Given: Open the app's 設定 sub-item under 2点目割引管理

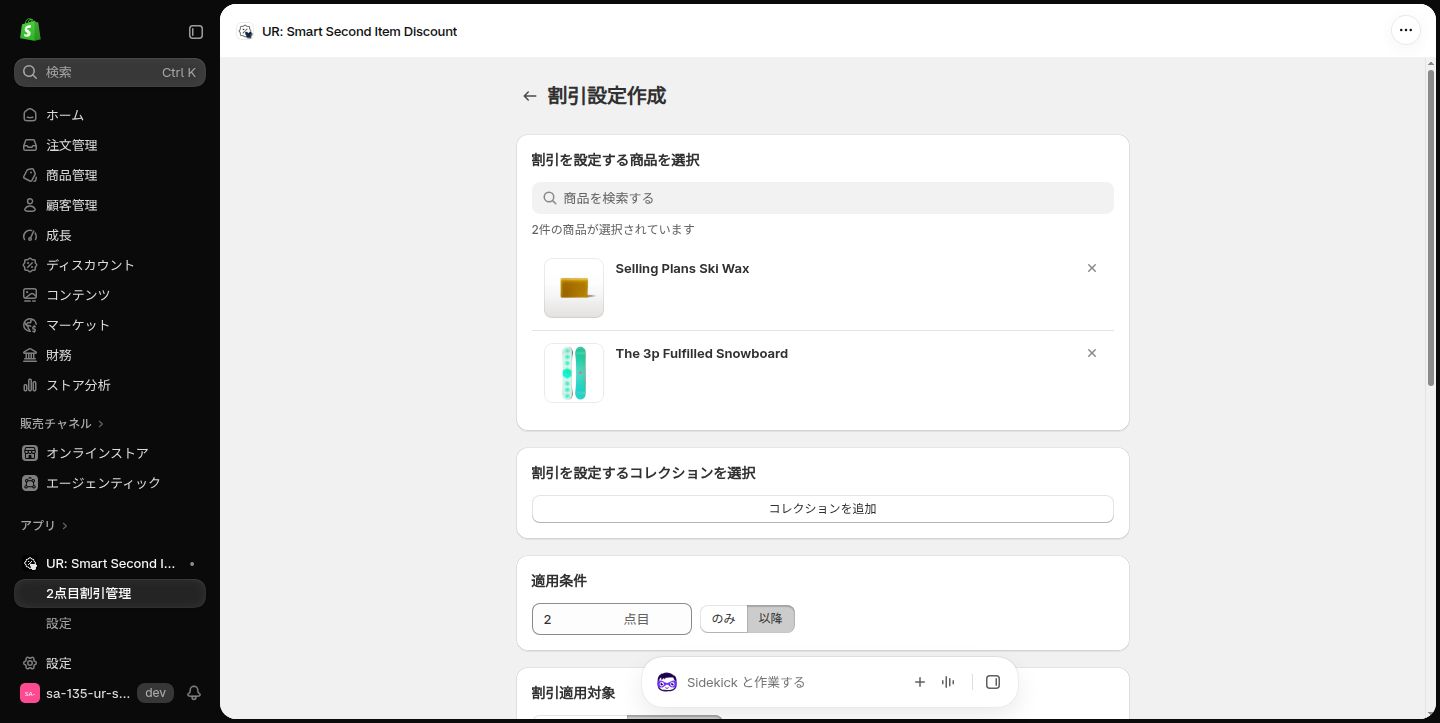Looking at the screenshot, I should (x=110, y=623).
